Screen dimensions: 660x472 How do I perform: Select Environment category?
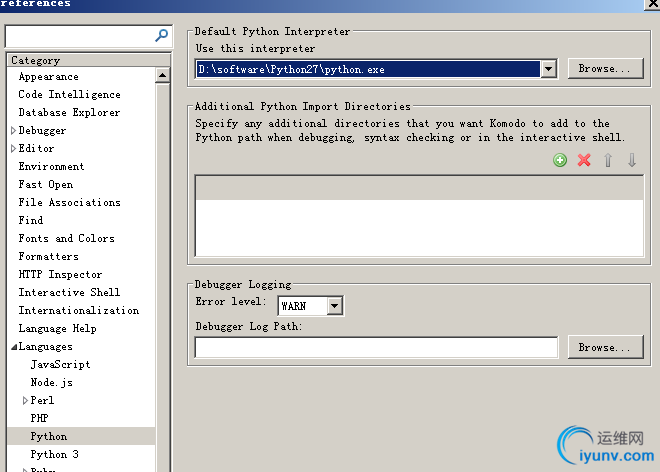point(51,166)
